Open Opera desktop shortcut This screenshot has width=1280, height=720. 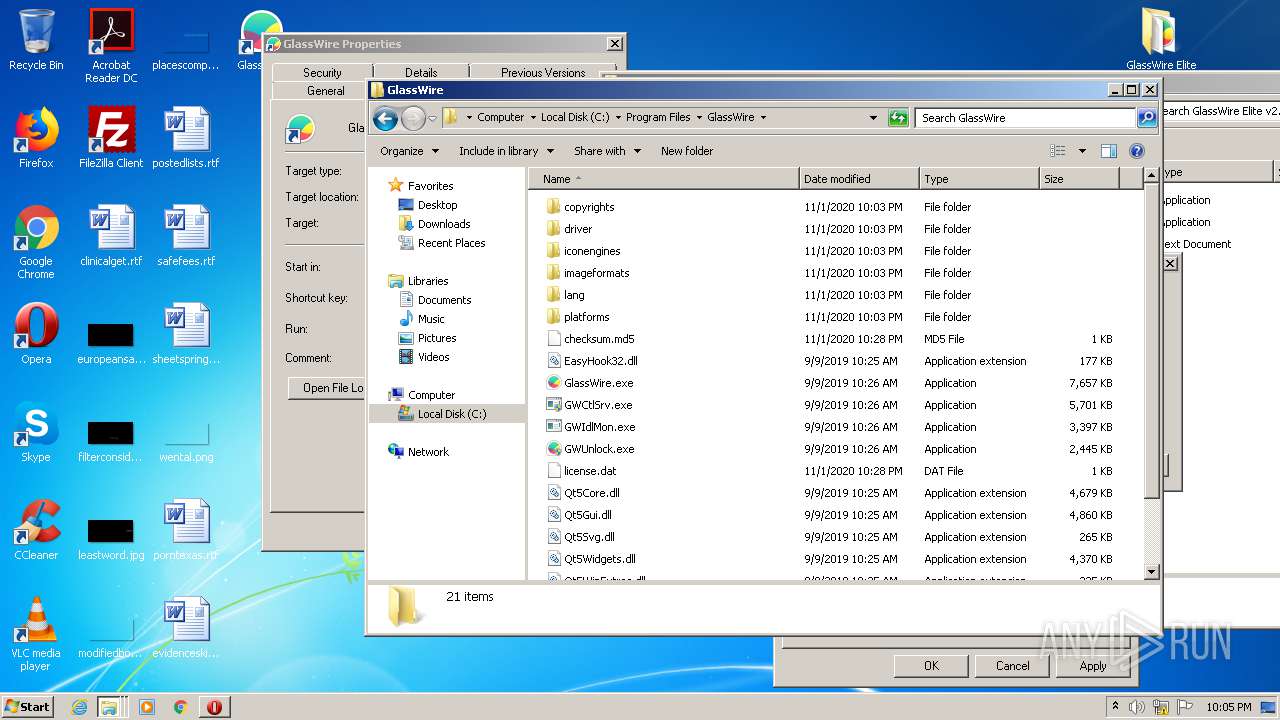pyautogui.click(x=36, y=334)
